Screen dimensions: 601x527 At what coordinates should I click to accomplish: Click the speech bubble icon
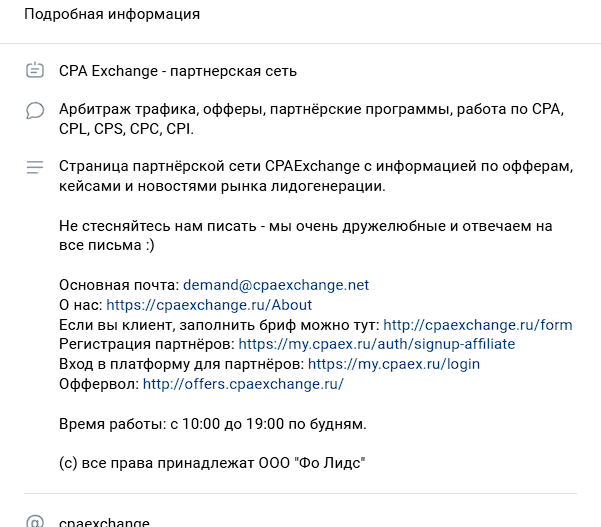tap(35, 110)
